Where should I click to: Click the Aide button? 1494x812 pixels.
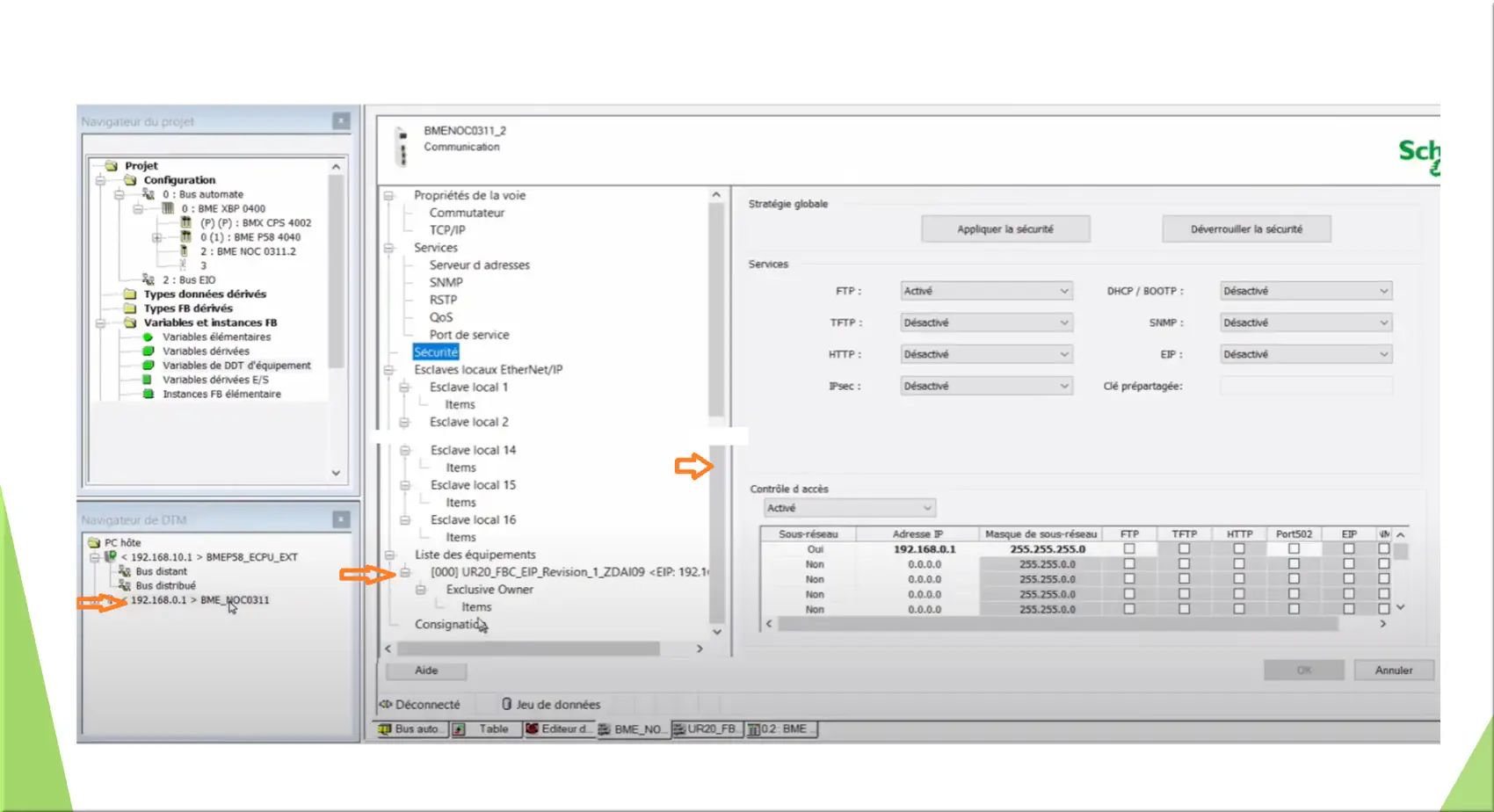[426, 671]
